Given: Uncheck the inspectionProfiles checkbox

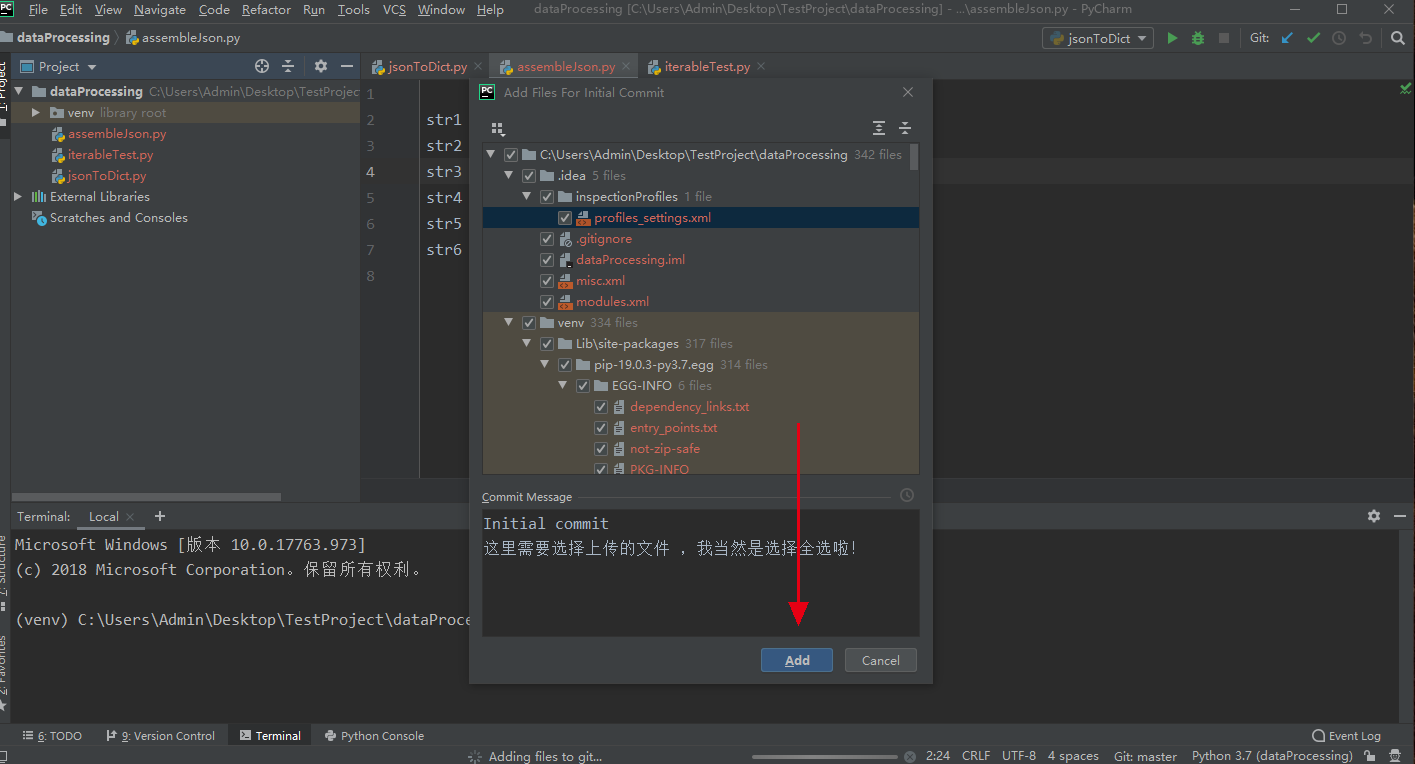Looking at the screenshot, I should pyautogui.click(x=547, y=197).
